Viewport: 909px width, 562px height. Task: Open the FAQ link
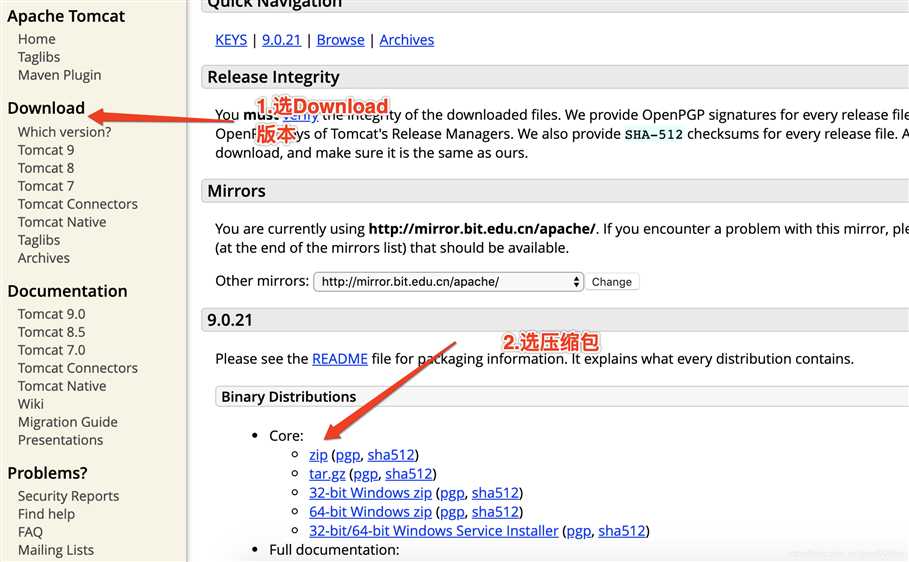point(30,532)
